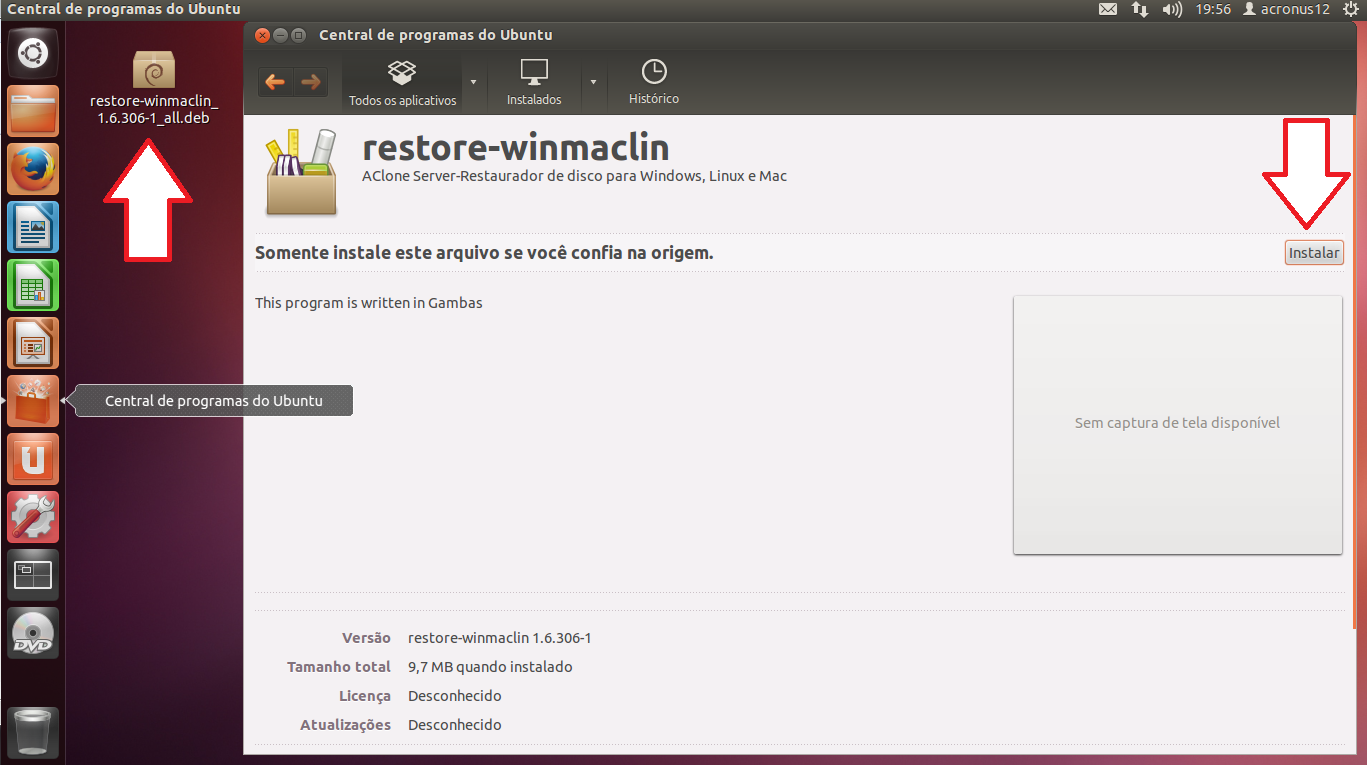
Task: Click version value restore-winmaclin 1.6.306-1
Action: (500, 638)
